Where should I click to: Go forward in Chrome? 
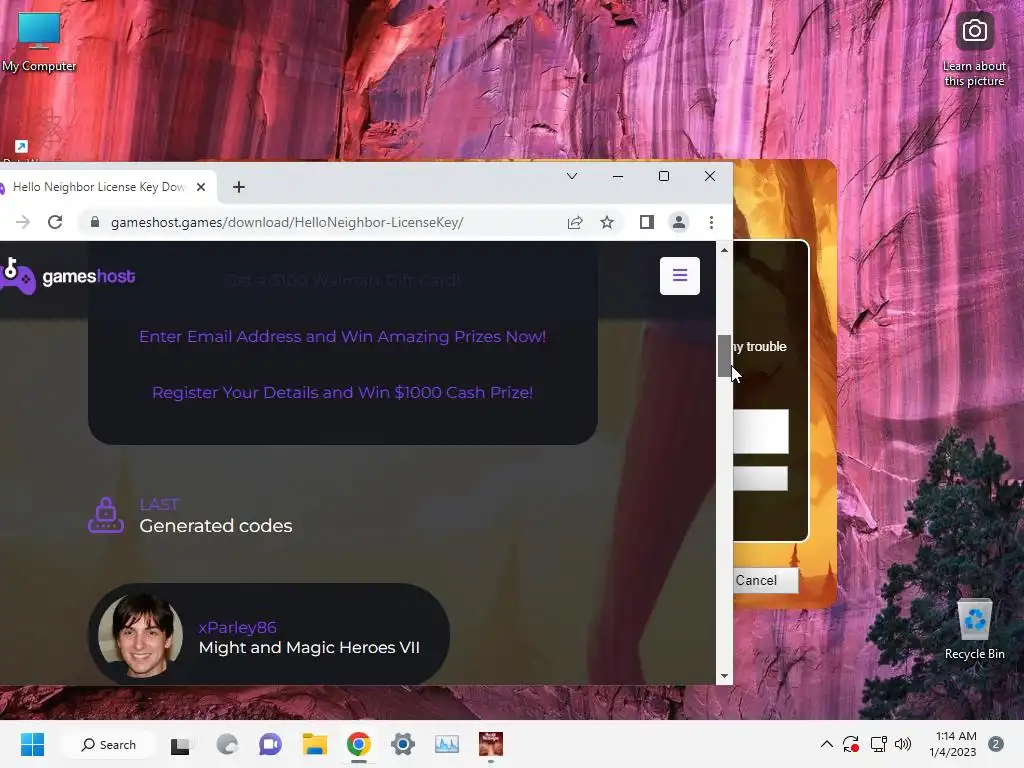point(23,222)
